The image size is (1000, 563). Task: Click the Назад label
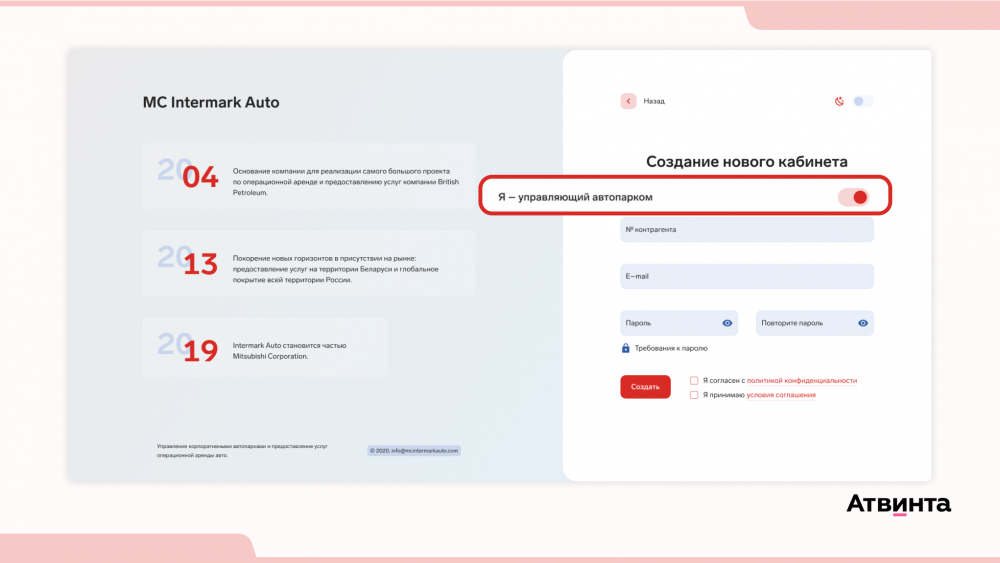tap(654, 101)
